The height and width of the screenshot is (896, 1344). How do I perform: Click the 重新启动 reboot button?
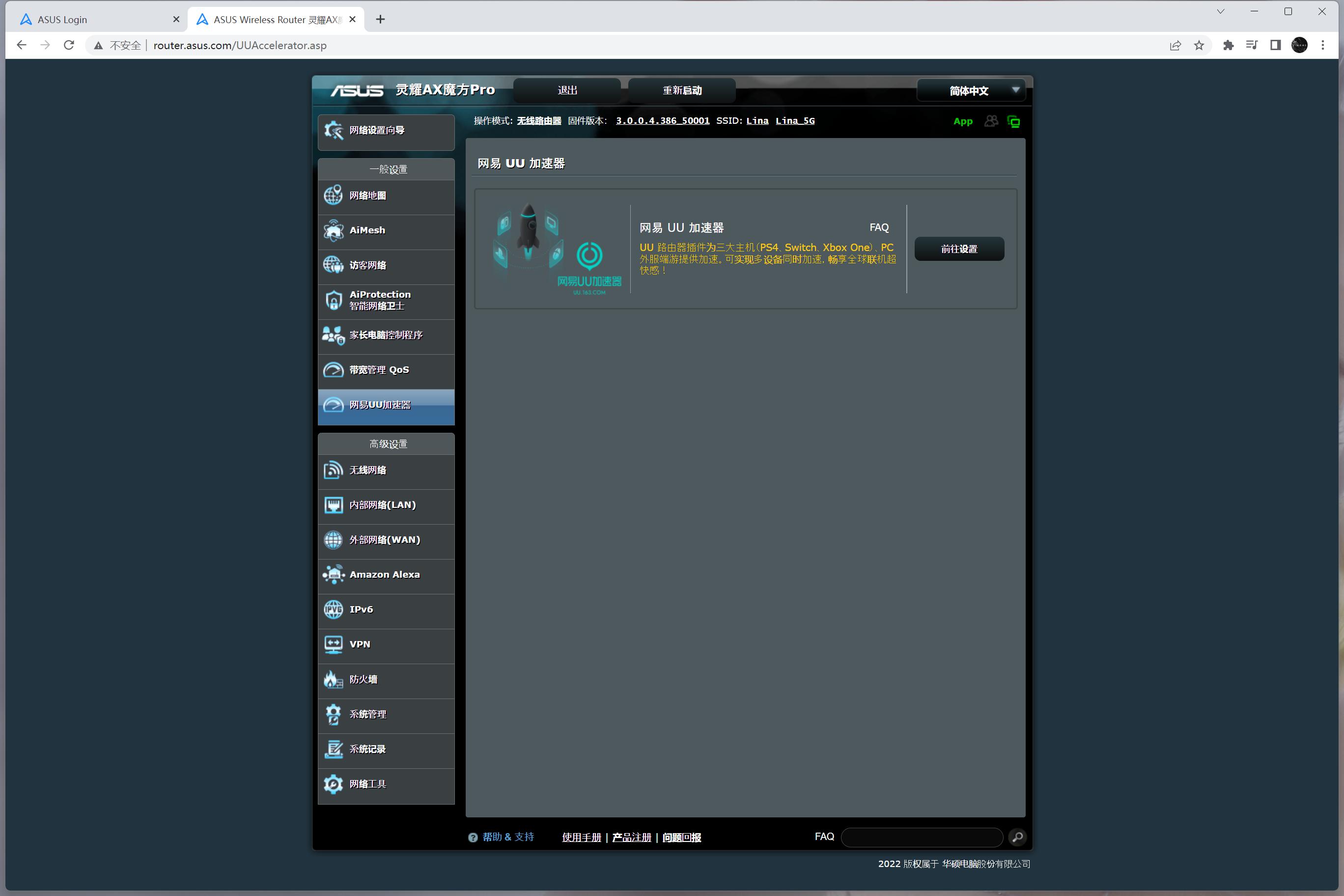pyautogui.click(x=682, y=90)
